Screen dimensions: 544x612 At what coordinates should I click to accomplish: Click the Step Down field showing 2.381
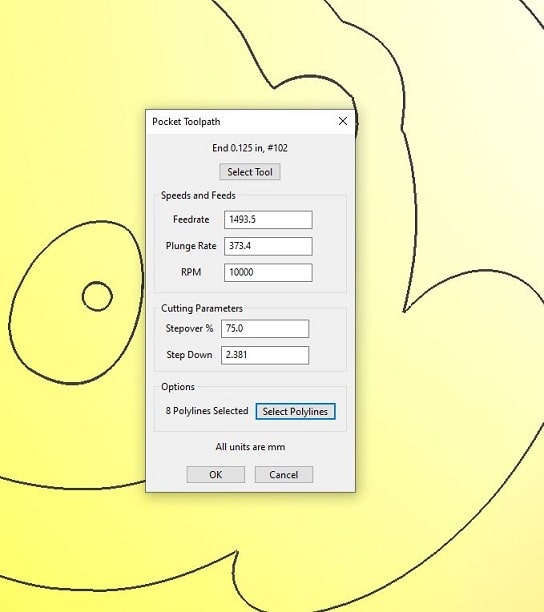pos(265,355)
